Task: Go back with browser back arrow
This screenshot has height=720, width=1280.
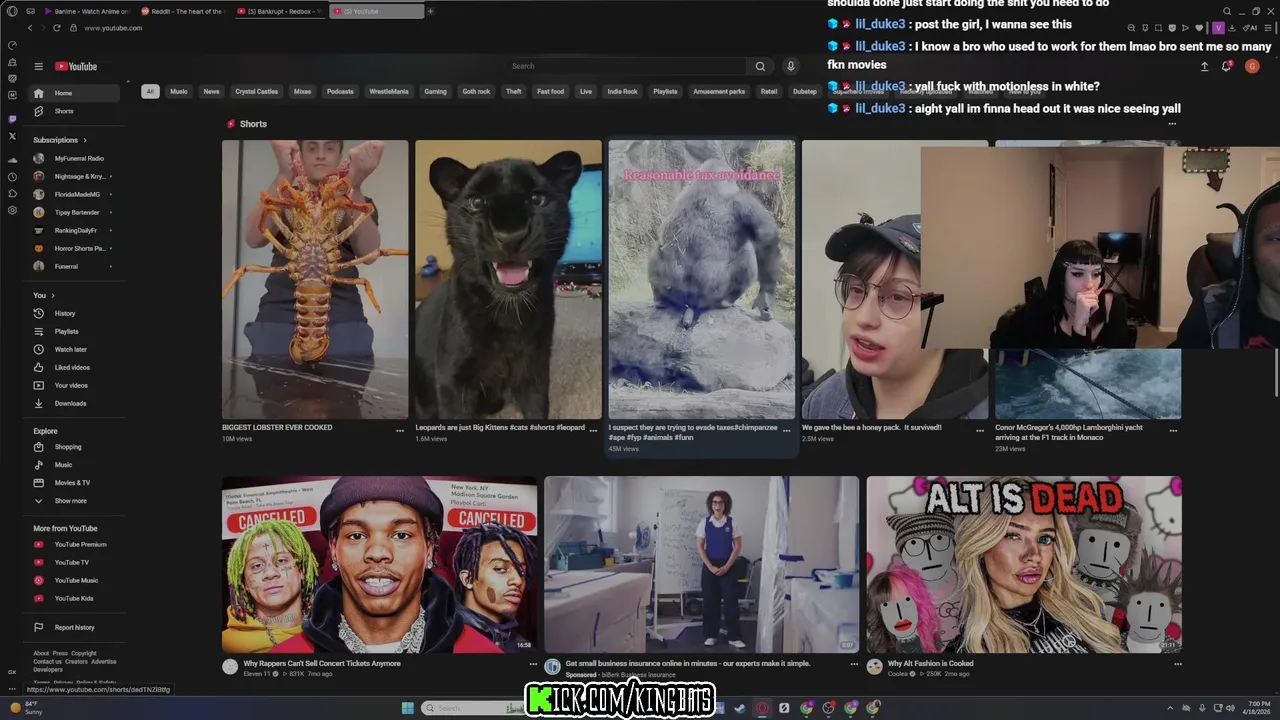Action: 30,28
